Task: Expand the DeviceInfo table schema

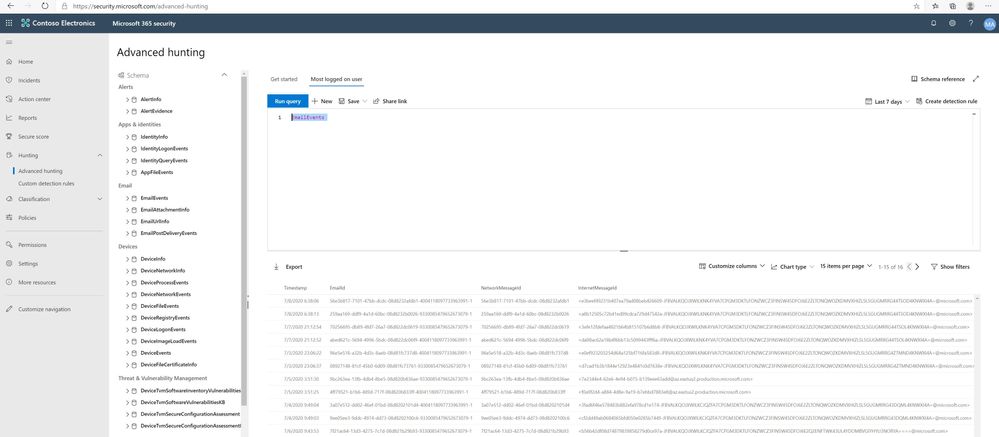Action: [127, 259]
